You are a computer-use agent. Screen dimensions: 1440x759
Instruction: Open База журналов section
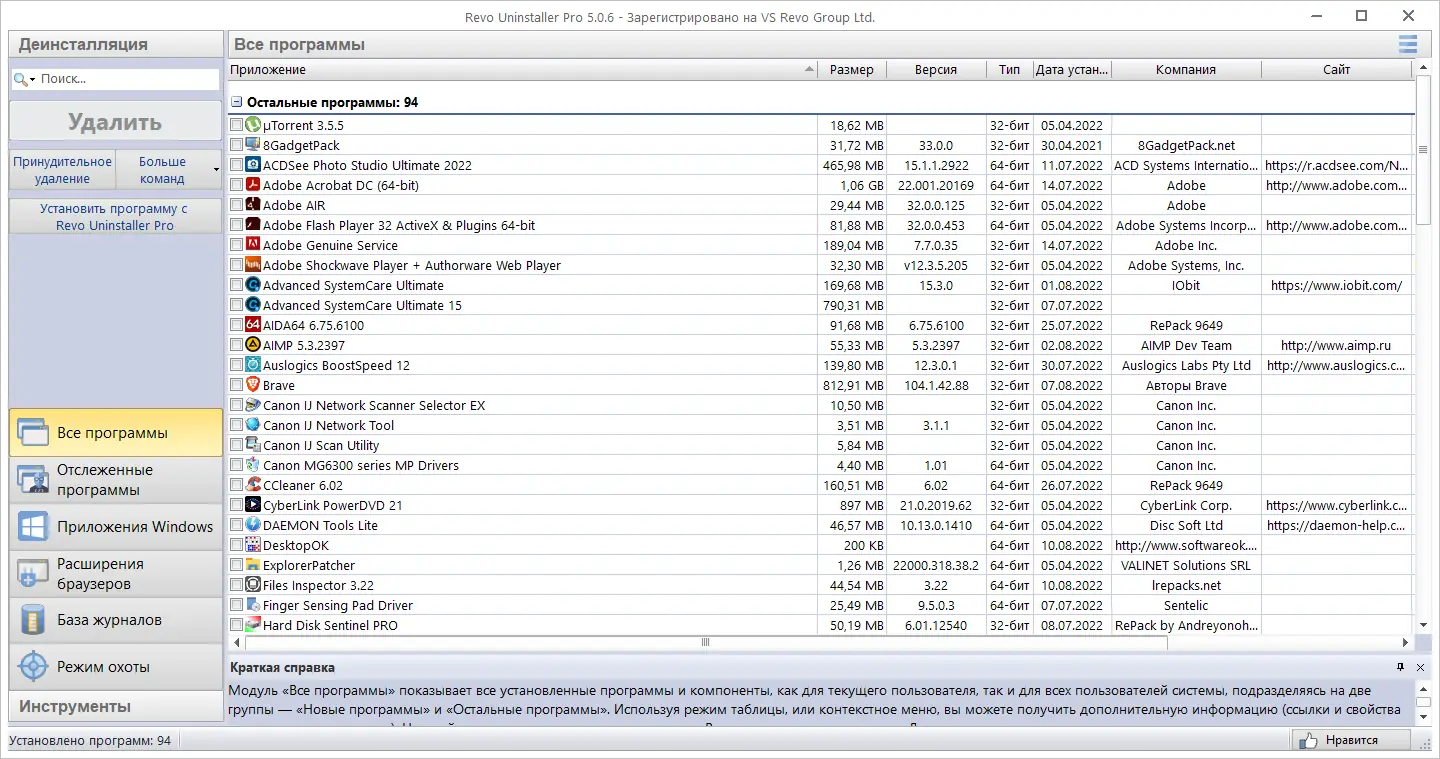click(116, 620)
